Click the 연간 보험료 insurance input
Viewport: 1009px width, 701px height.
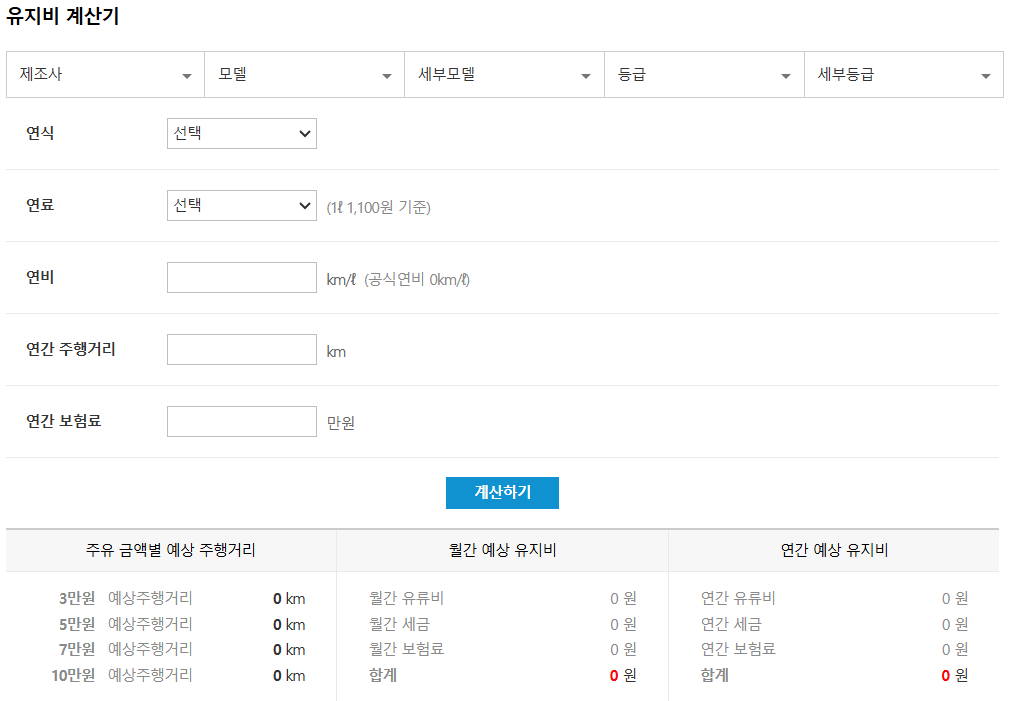tap(242, 420)
